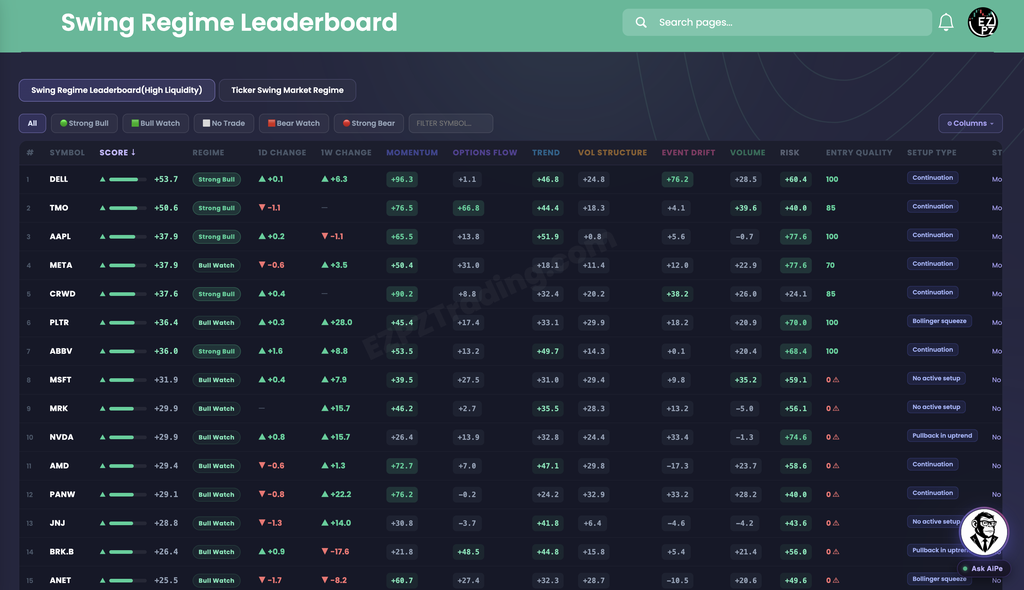Sort by the Vol Structure column
The height and width of the screenshot is (590, 1024).
(x=613, y=152)
